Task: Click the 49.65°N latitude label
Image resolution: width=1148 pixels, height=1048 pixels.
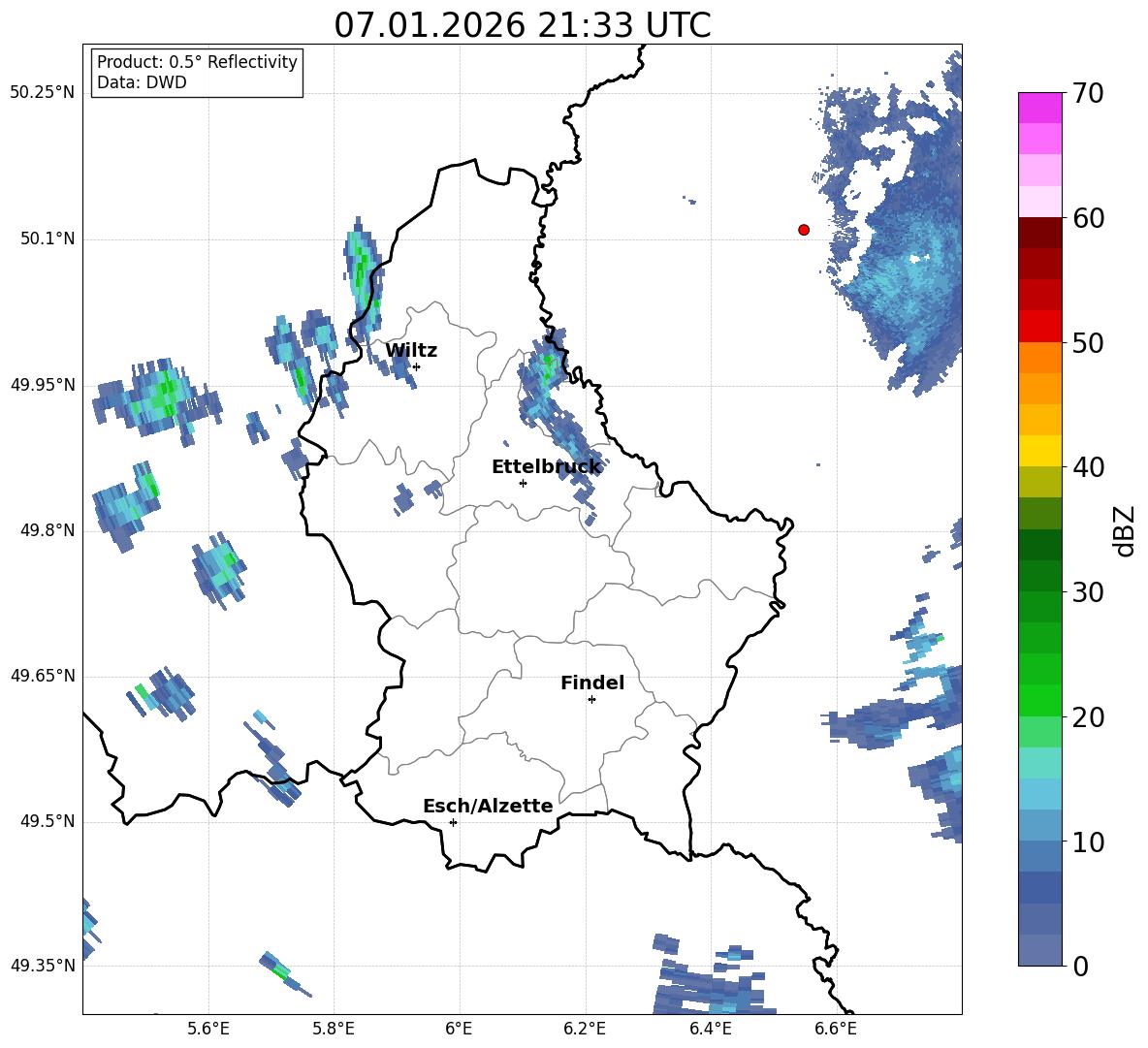Action: coord(43,676)
